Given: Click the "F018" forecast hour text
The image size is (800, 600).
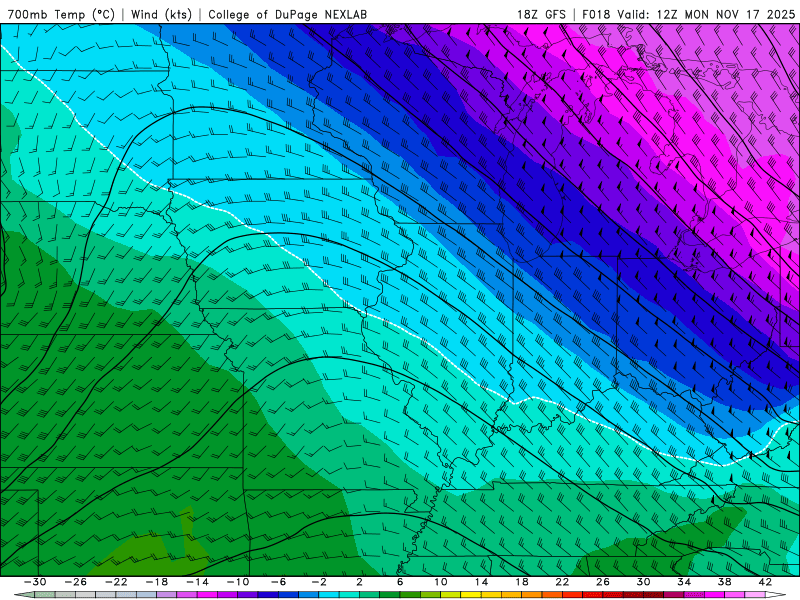Looking at the screenshot, I should [x=596, y=14].
